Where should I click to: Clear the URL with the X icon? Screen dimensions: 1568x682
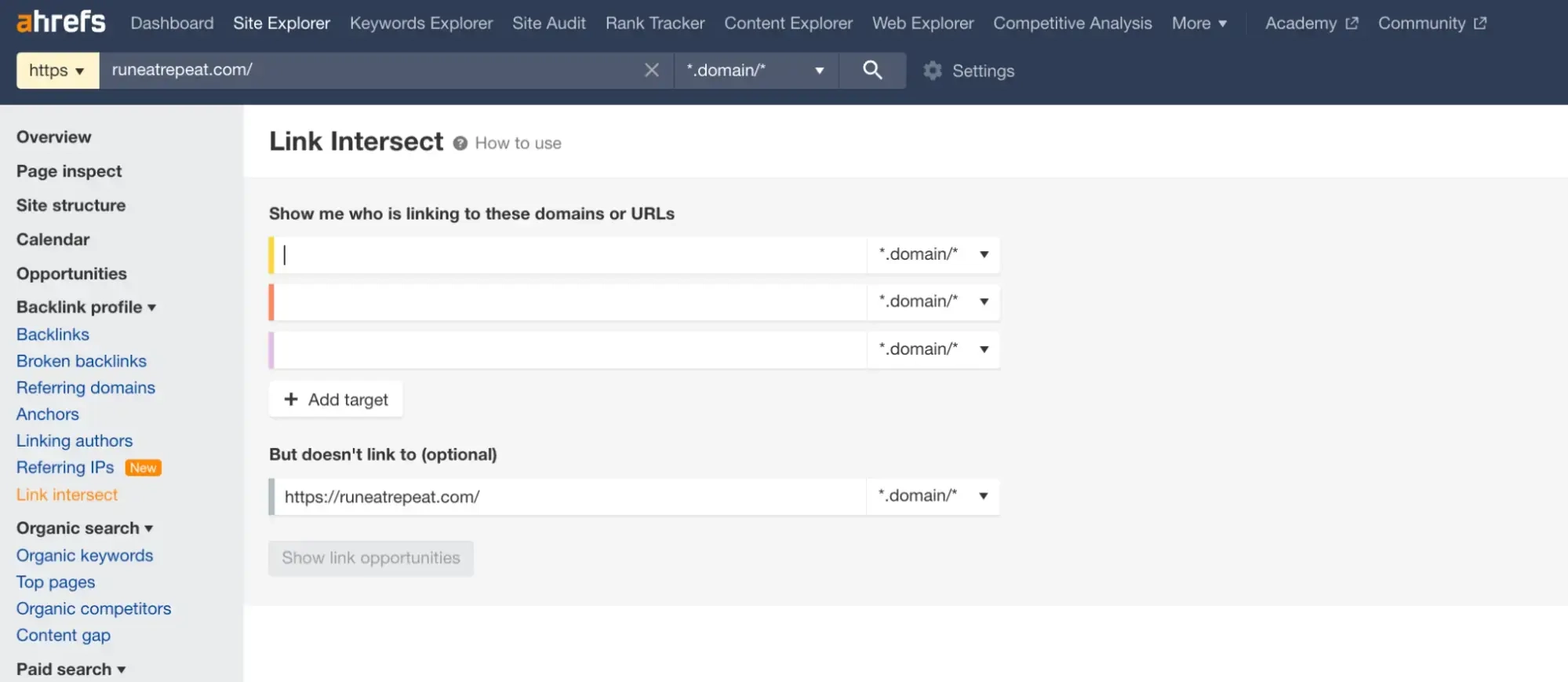(651, 71)
